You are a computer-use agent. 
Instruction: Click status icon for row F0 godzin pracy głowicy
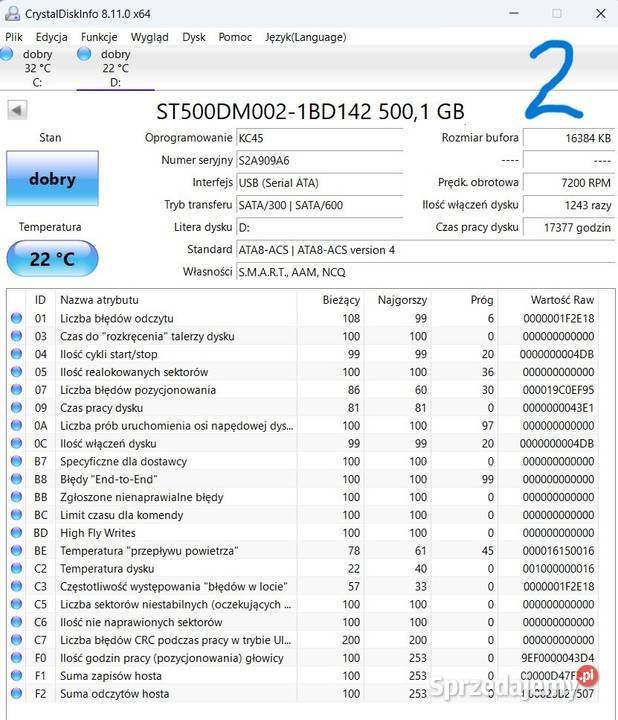(x=17, y=658)
